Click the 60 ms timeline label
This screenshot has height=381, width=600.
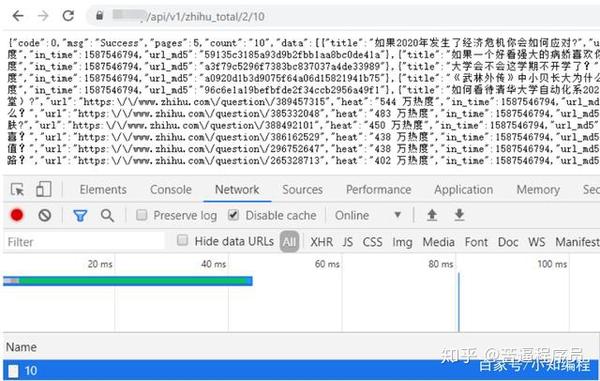[x=327, y=264]
